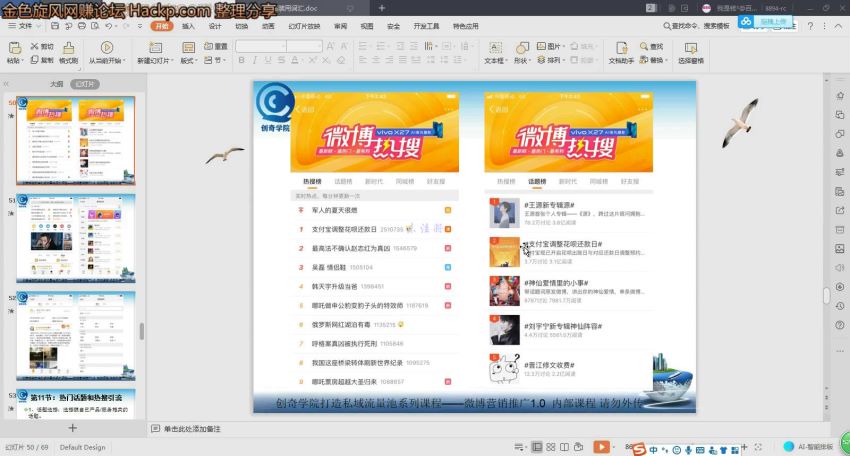Open the font size combo box
This screenshot has width=850, height=456.
pos(305,46)
